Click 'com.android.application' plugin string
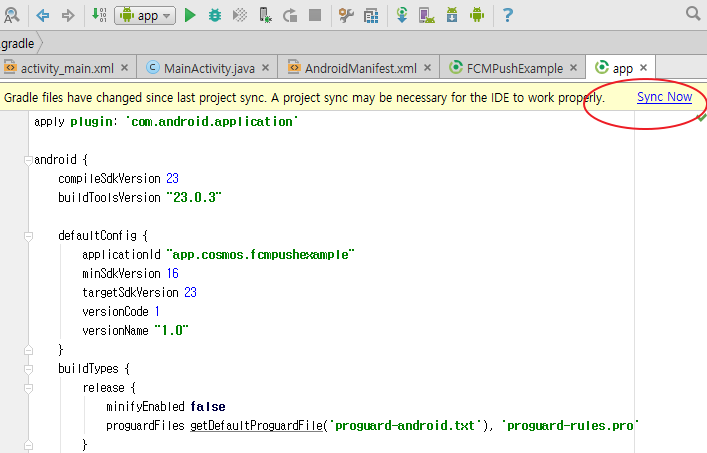 click(x=211, y=122)
